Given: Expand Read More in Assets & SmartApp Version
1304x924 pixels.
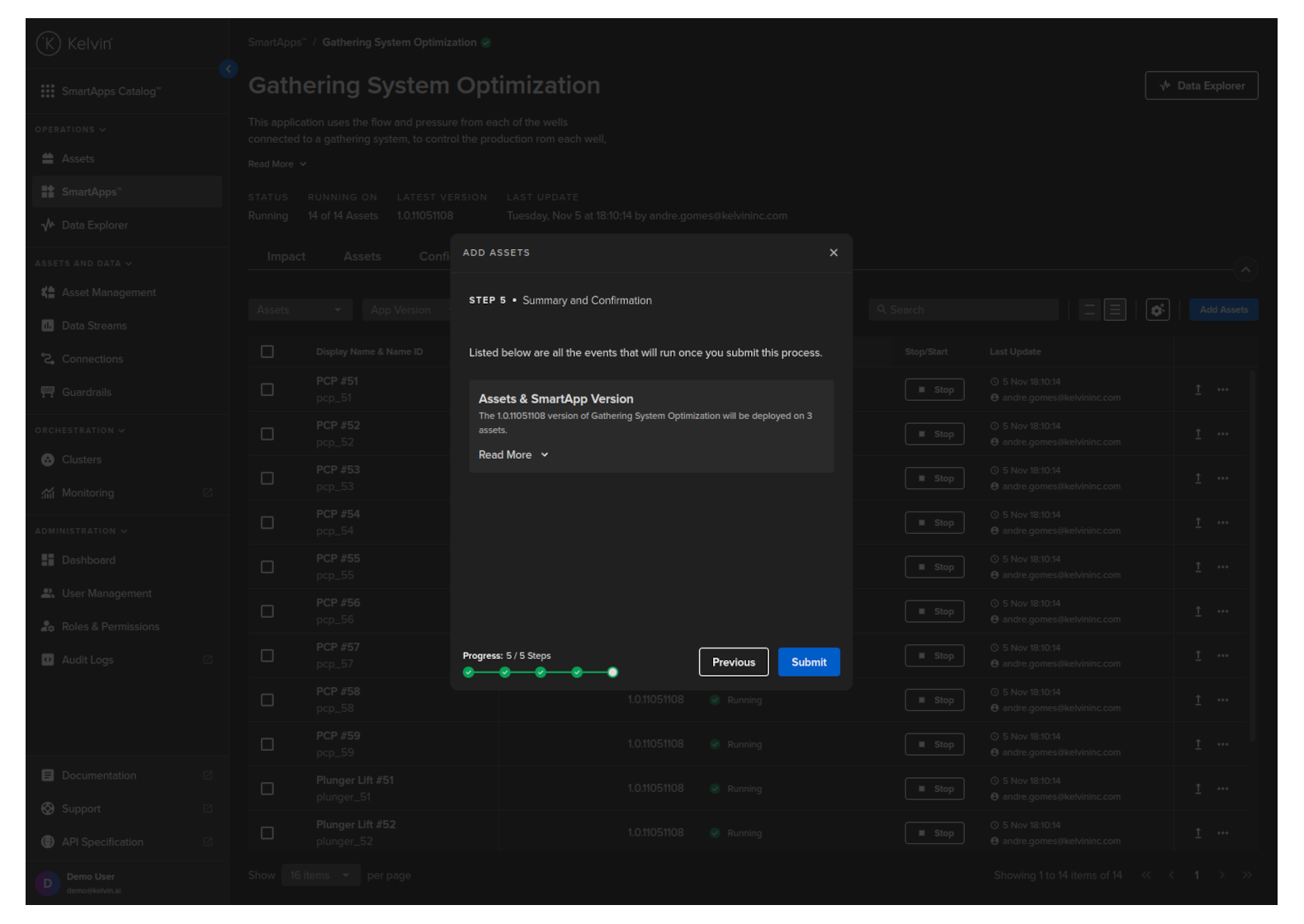Looking at the screenshot, I should coord(513,455).
